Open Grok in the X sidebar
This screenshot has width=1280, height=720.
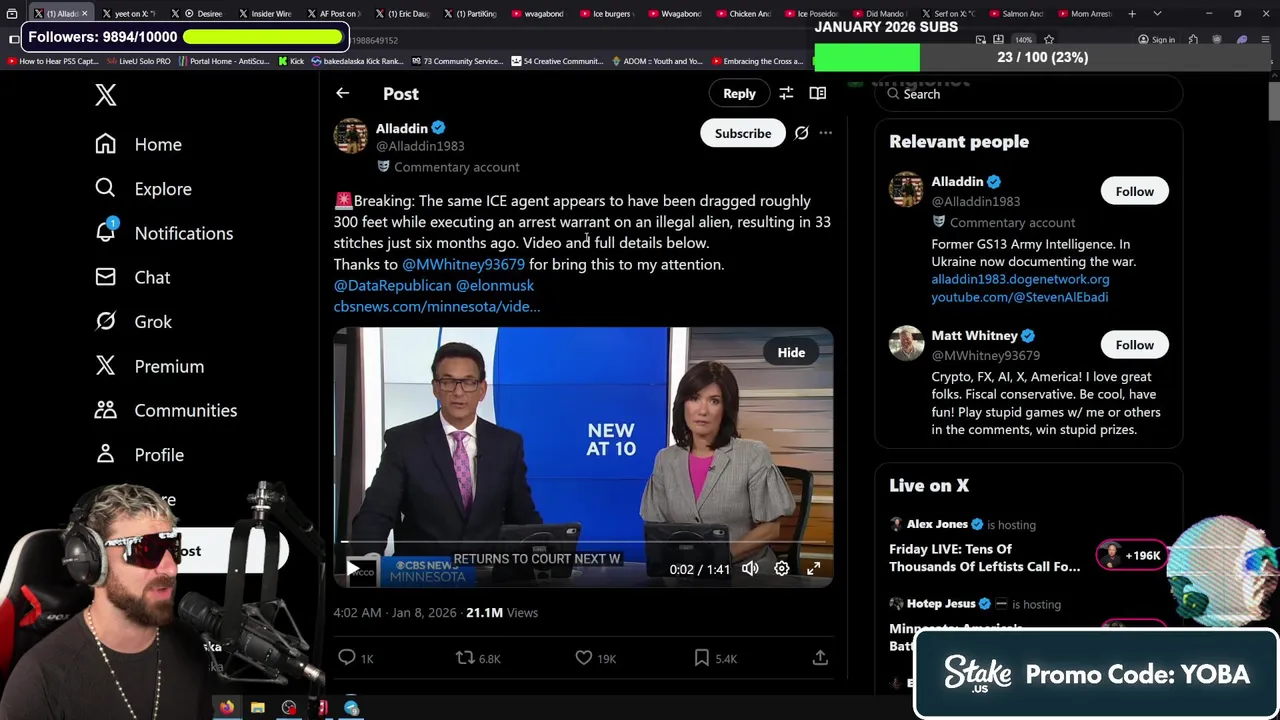[134, 322]
